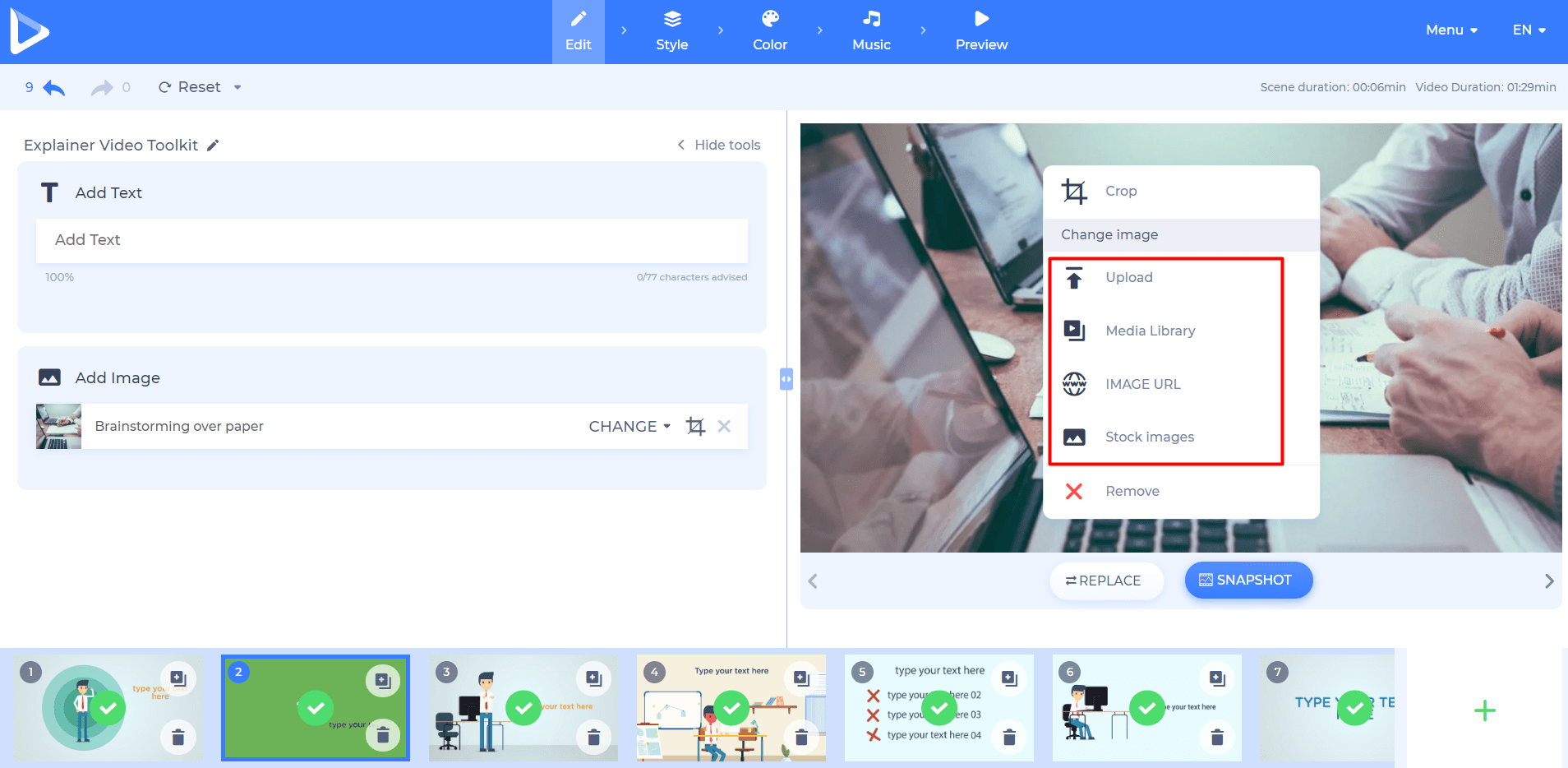Rename the project using the pencil icon
Image resolution: width=1568 pixels, height=768 pixels.
(214, 145)
